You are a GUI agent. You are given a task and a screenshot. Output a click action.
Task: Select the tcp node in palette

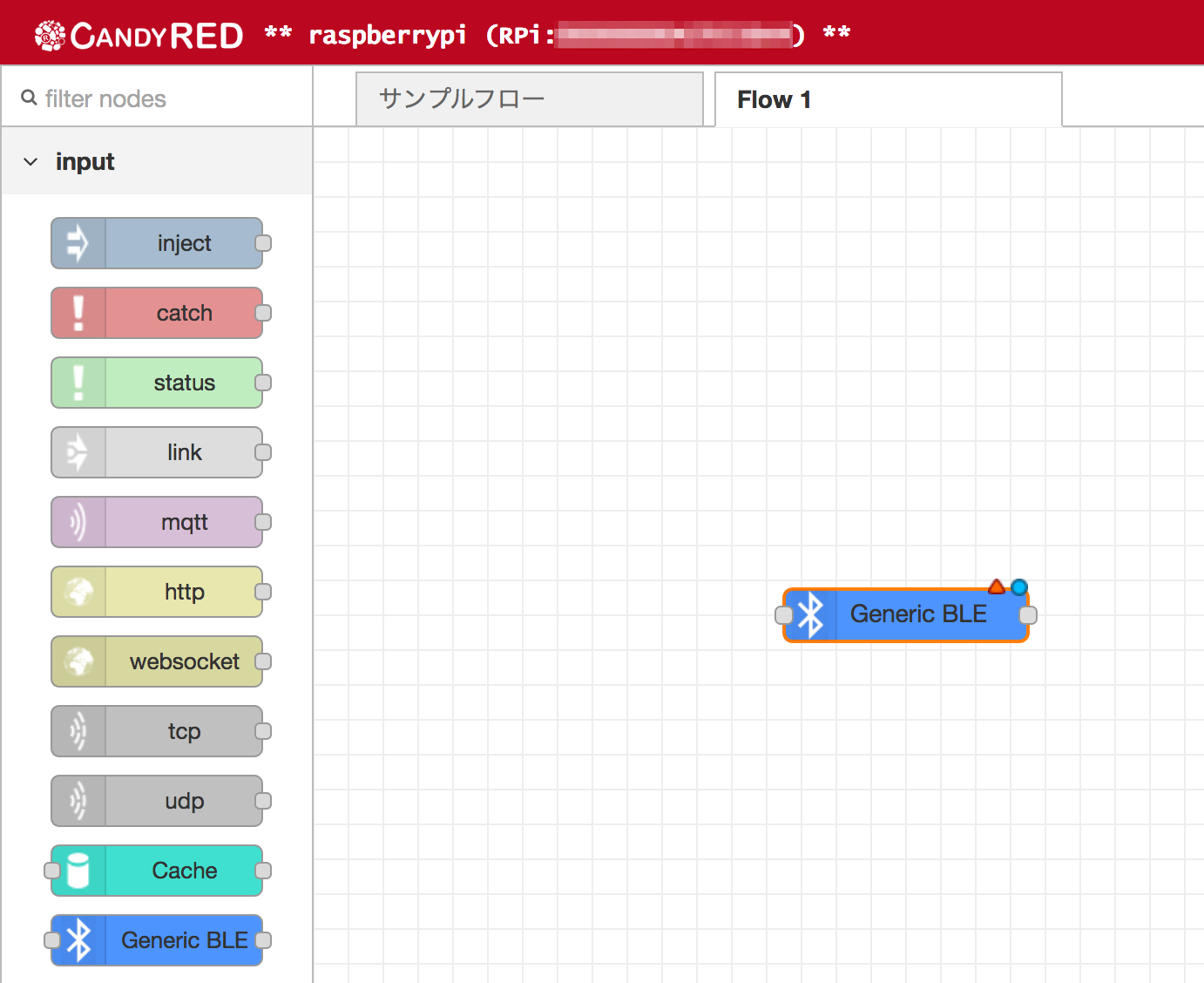(157, 731)
